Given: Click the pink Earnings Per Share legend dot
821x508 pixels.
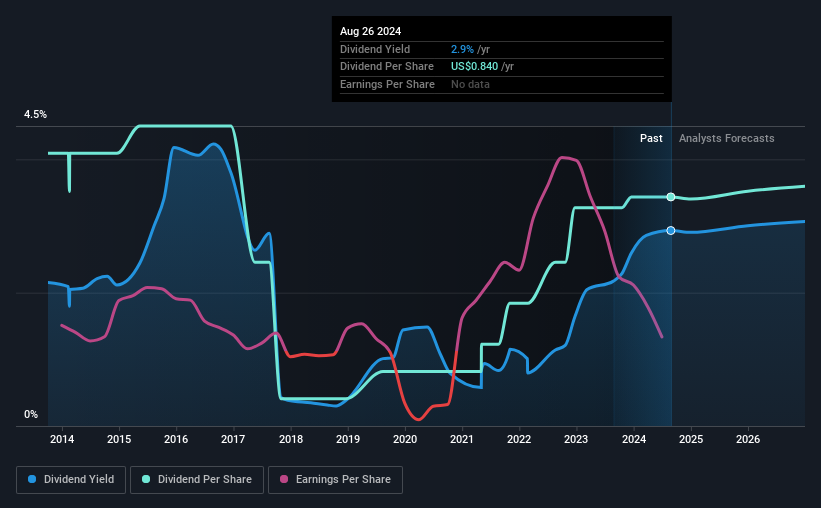Looking at the screenshot, I should [284, 479].
